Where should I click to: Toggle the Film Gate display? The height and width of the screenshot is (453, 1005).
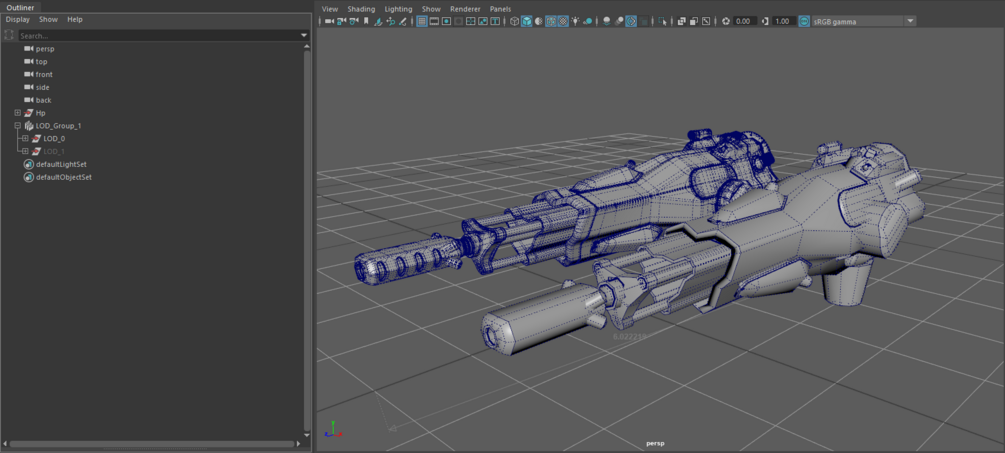tap(434, 21)
